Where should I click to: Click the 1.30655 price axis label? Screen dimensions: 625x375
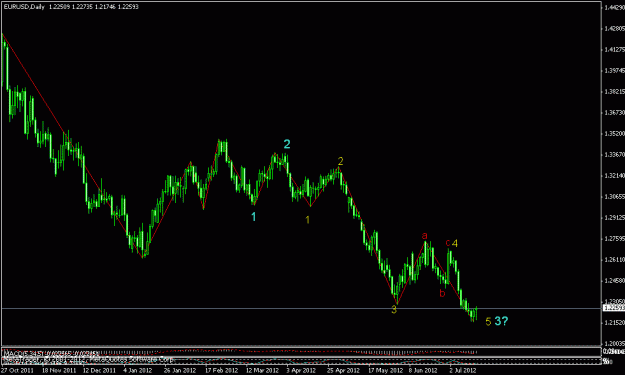pyautogui.click(x=614, y=196)
